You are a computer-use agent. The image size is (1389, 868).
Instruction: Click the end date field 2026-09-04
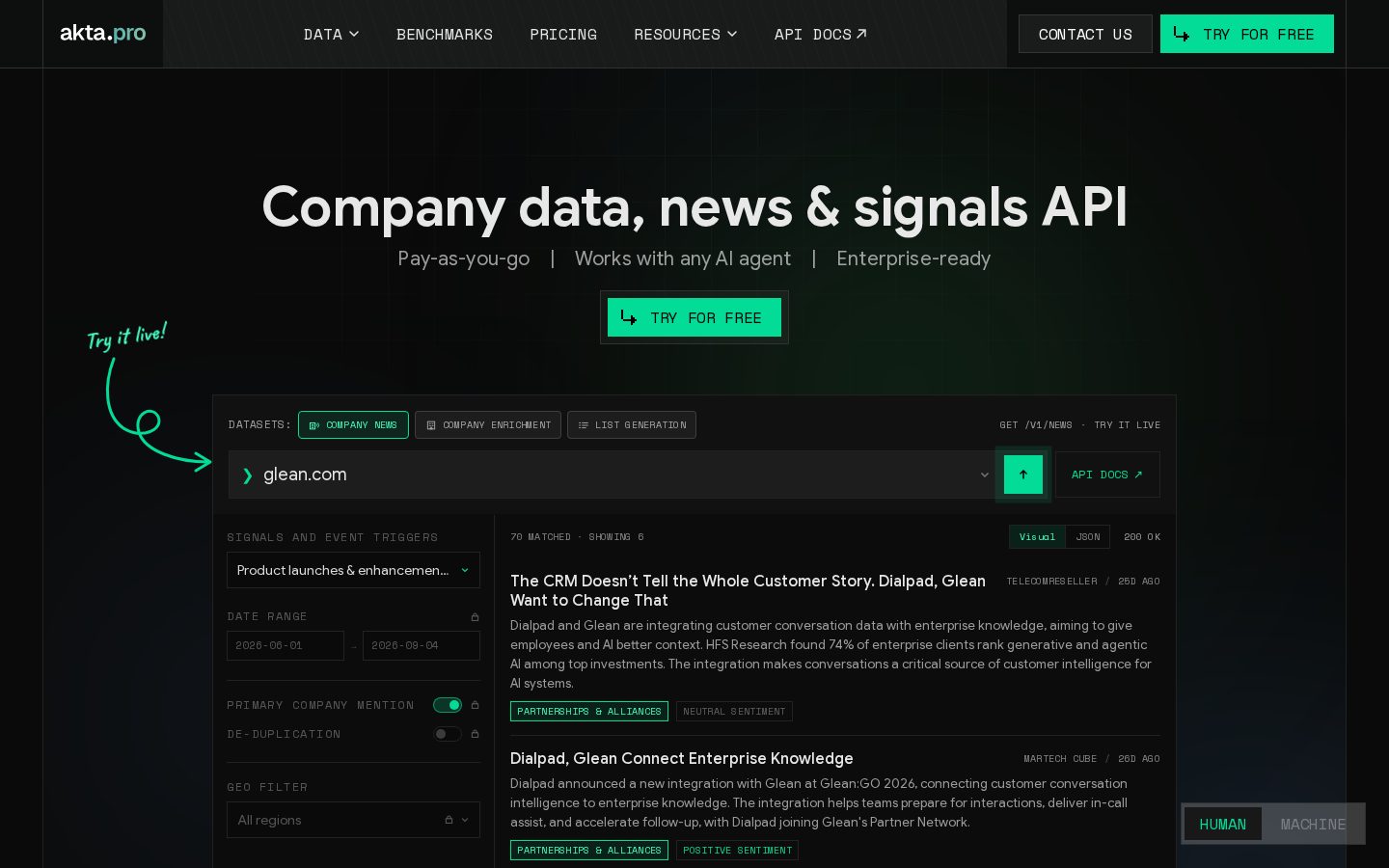422,645
